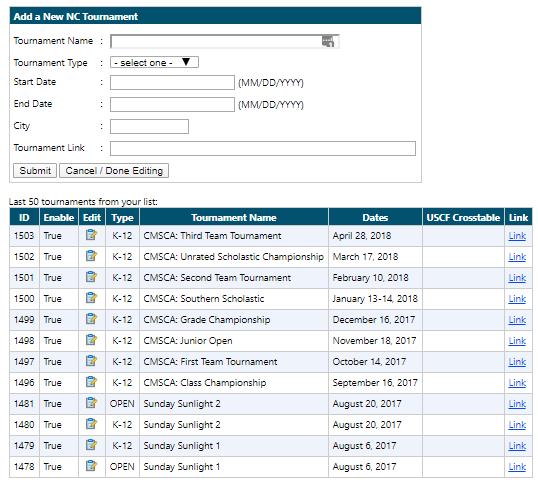This screenshot has width=538, height=485.
Task: Click the Dates column header
Action: point(375,217)
